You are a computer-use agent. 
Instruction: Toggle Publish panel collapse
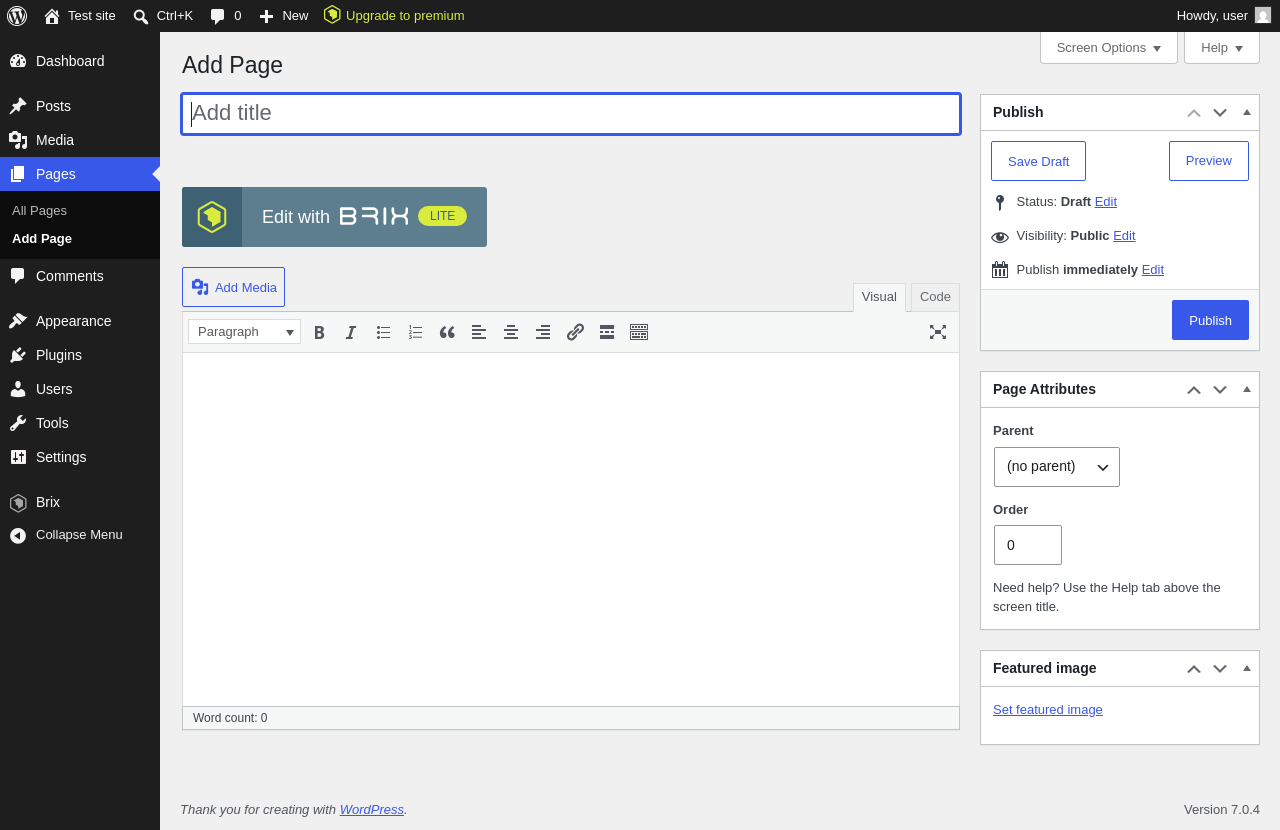[1247, 112]
